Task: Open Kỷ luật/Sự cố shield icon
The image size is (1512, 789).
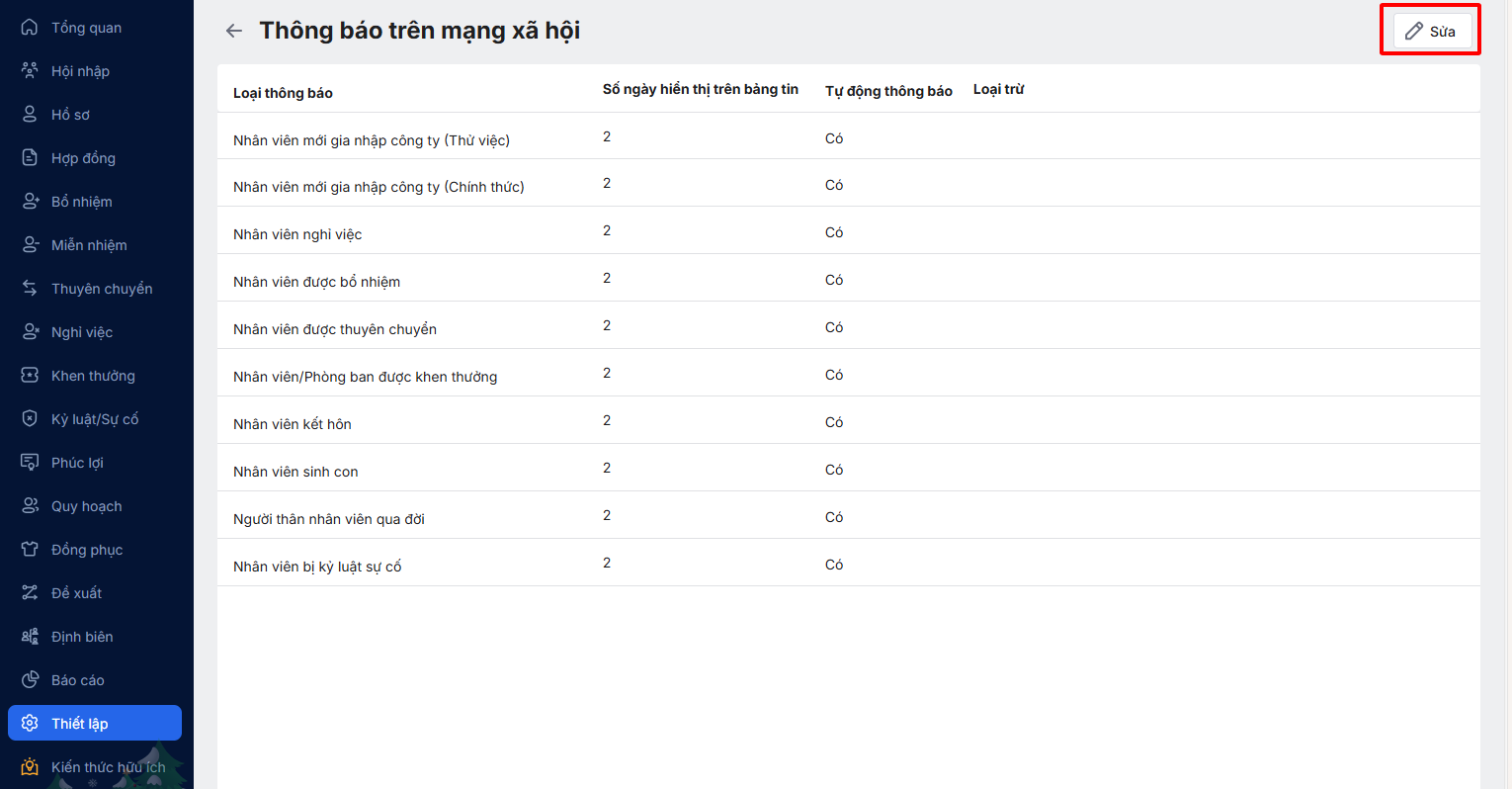Action: (x=30, y=419)
